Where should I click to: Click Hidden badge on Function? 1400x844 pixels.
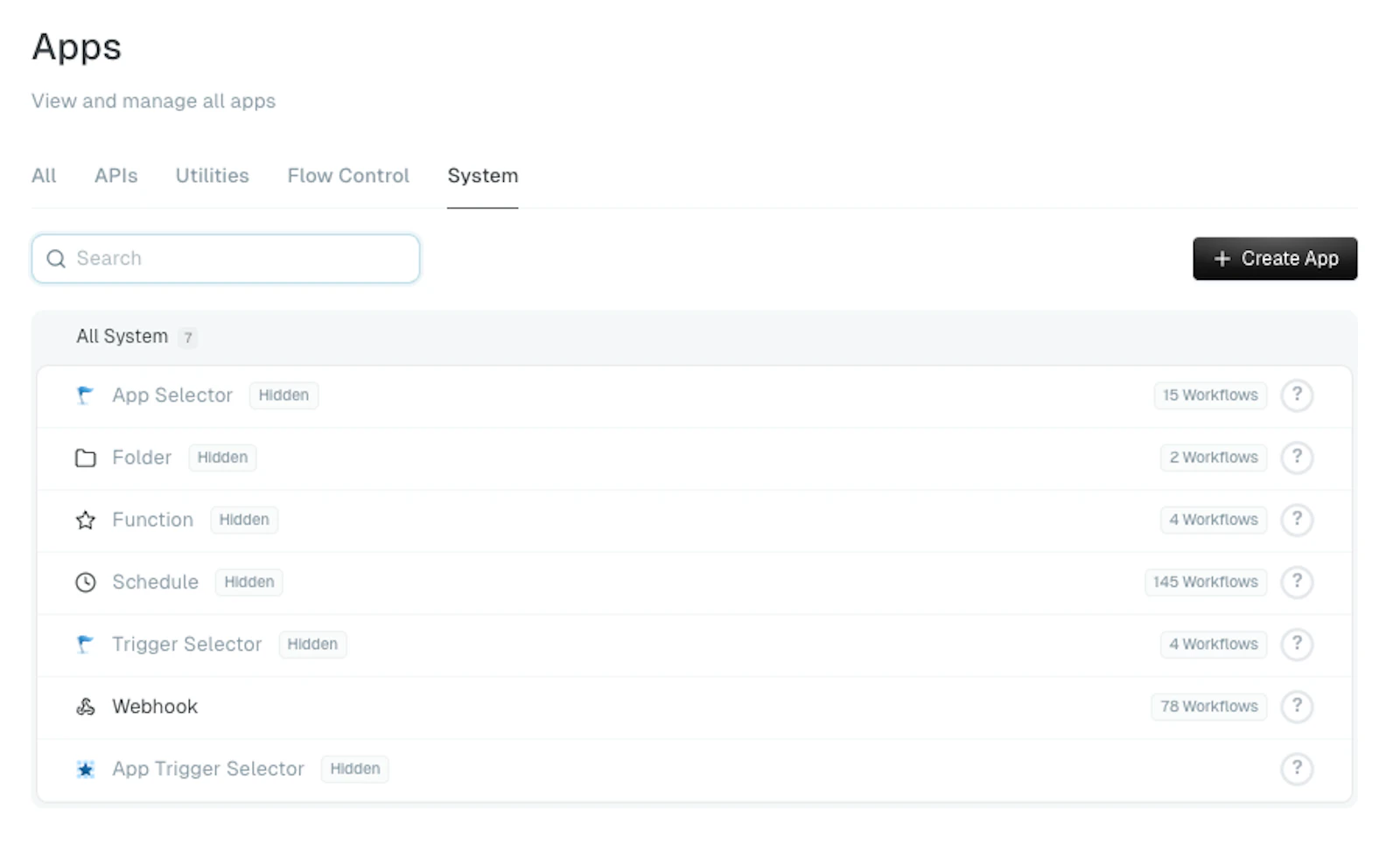[x=244, y=520]
